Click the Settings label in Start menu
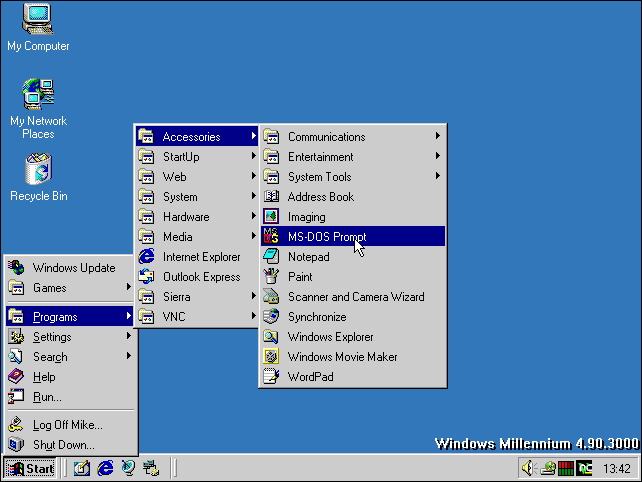The image size is (642, 482). [52, 337]
